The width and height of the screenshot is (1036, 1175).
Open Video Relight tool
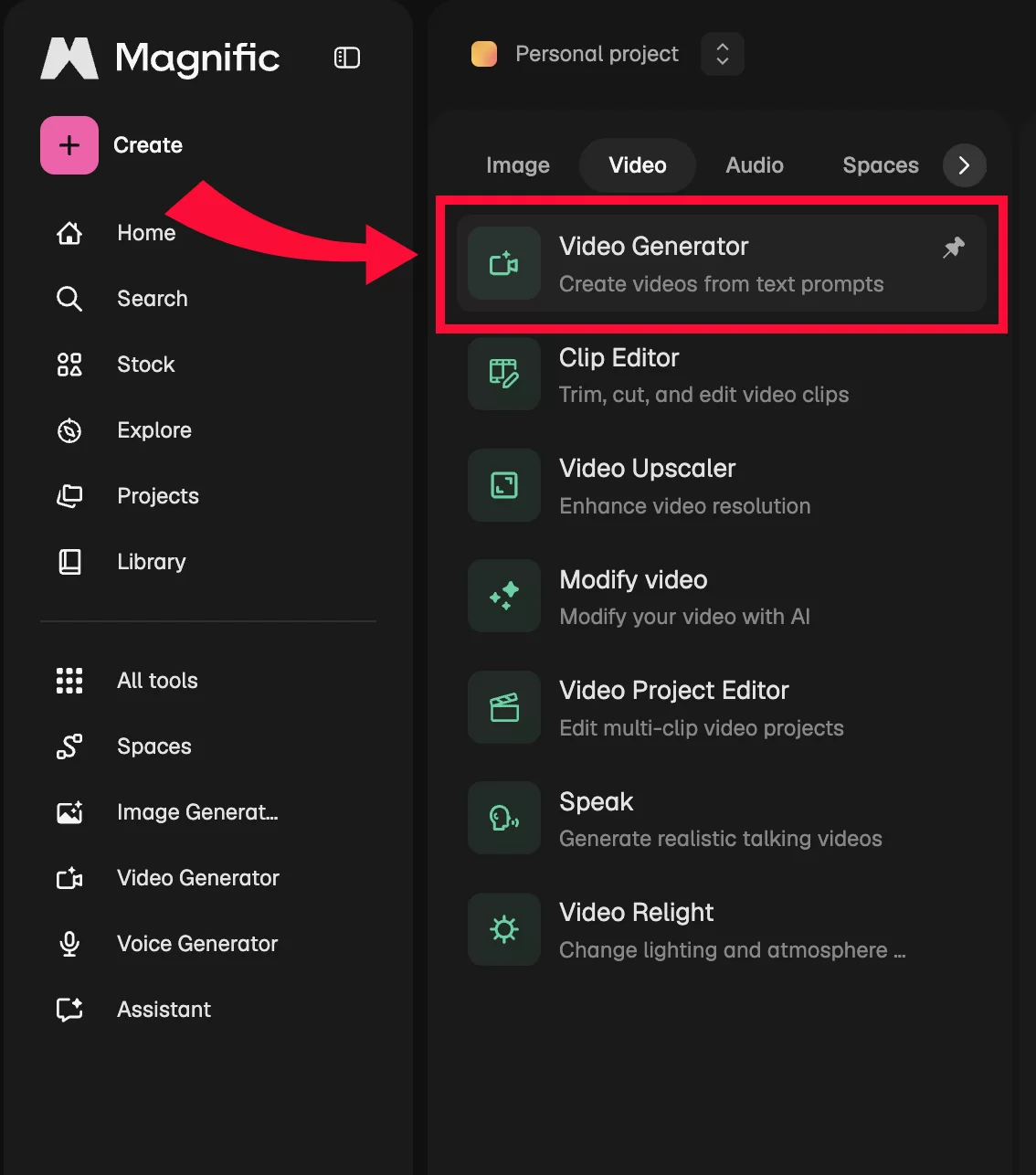coord(722,930)
